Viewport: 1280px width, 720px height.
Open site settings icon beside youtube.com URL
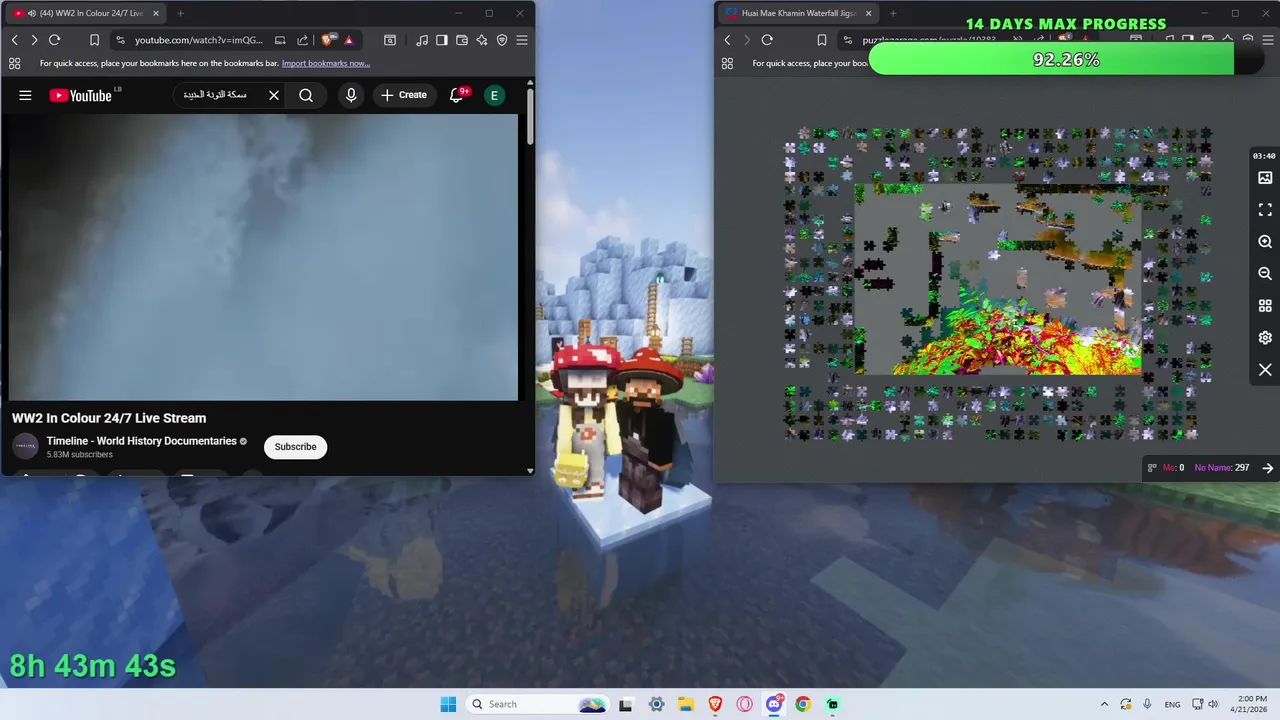pyautogui.click(x=120, y=40)
